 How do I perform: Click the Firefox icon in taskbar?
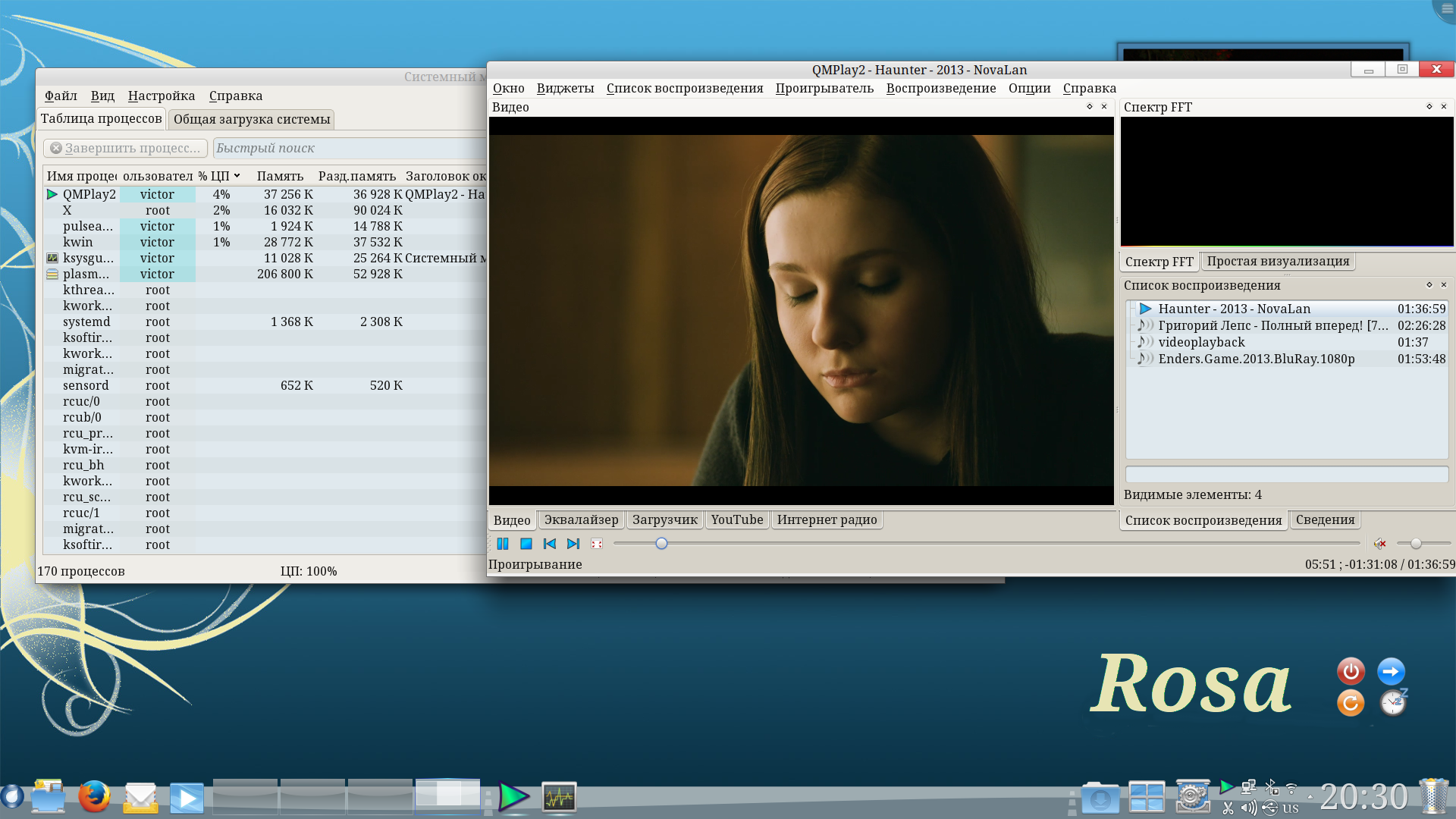pyautogui.click(x=94, y=797)
